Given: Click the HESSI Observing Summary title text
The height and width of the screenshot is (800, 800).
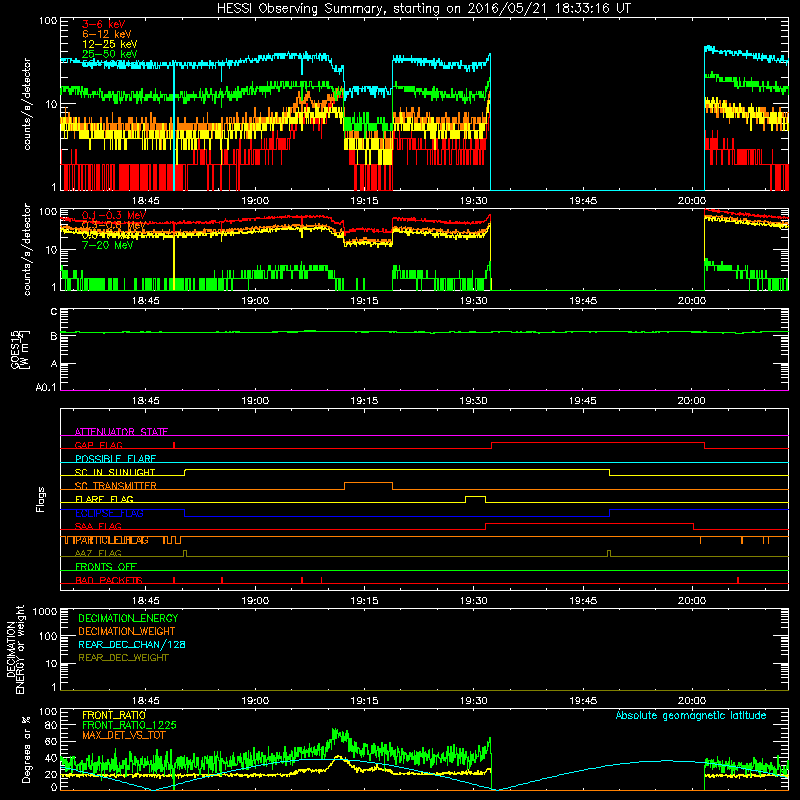Looking at the screenshot, I should (x=423, y=9).
